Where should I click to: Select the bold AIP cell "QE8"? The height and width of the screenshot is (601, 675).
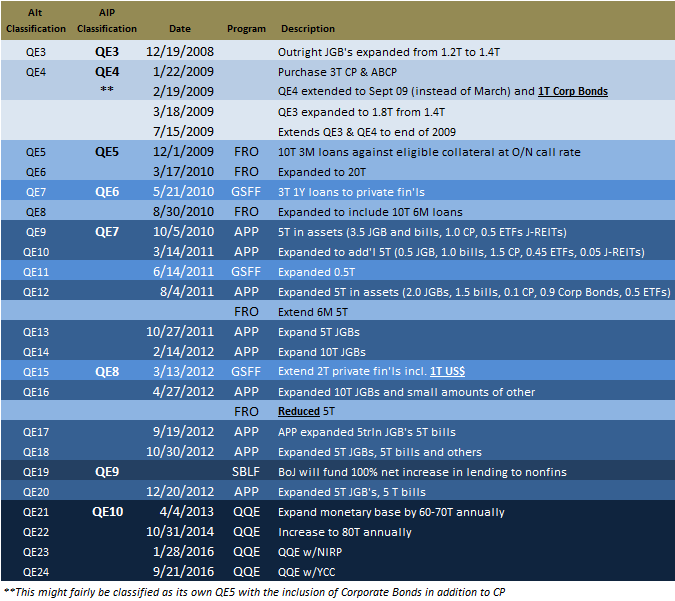click(x=107, y=372)
